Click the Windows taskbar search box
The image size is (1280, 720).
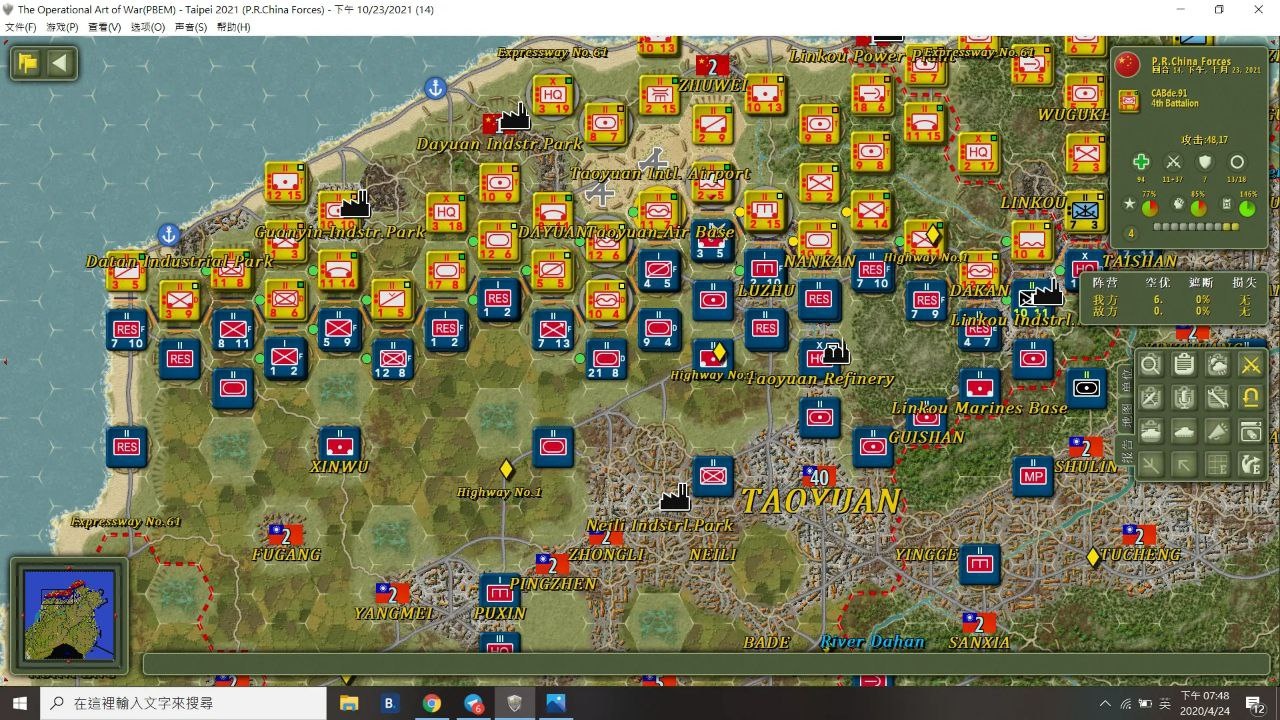[183, 703]
